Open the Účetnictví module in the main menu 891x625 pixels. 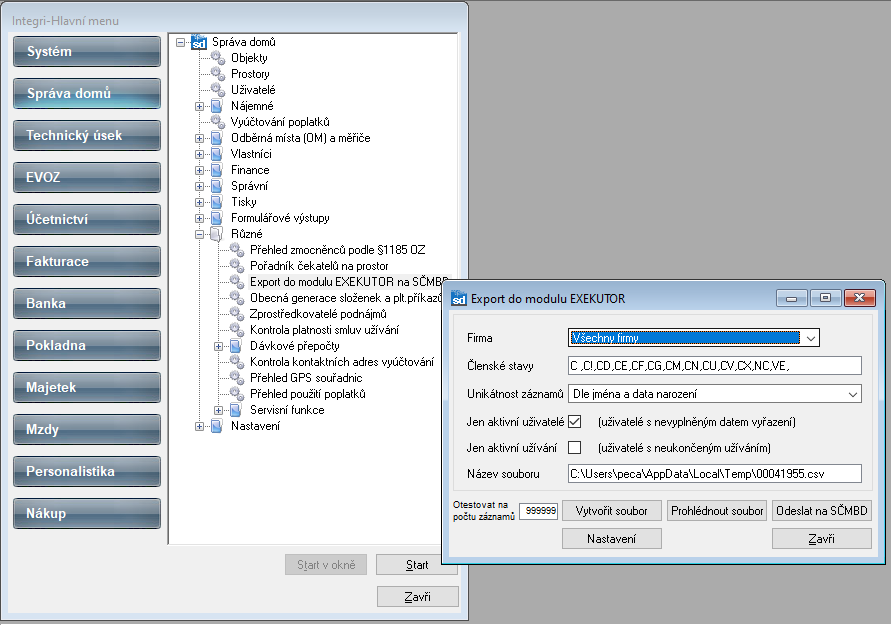click(86, 220)
